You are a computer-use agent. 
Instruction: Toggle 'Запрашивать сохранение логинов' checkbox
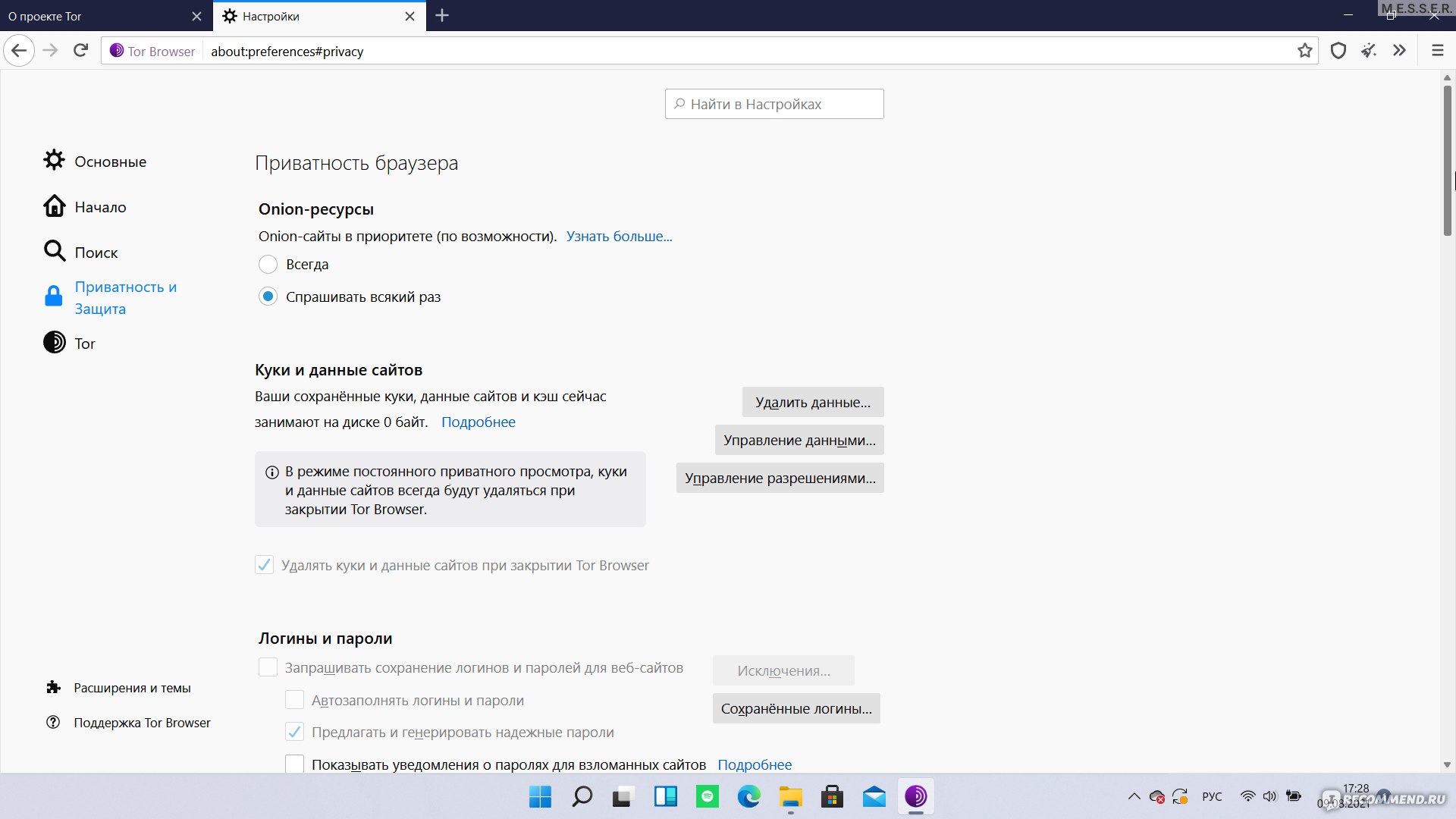(x=267, y=667)
